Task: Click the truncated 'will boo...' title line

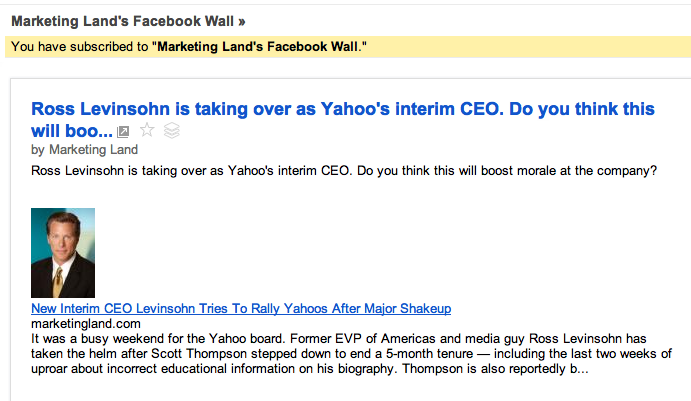Action: pos(72,131)
